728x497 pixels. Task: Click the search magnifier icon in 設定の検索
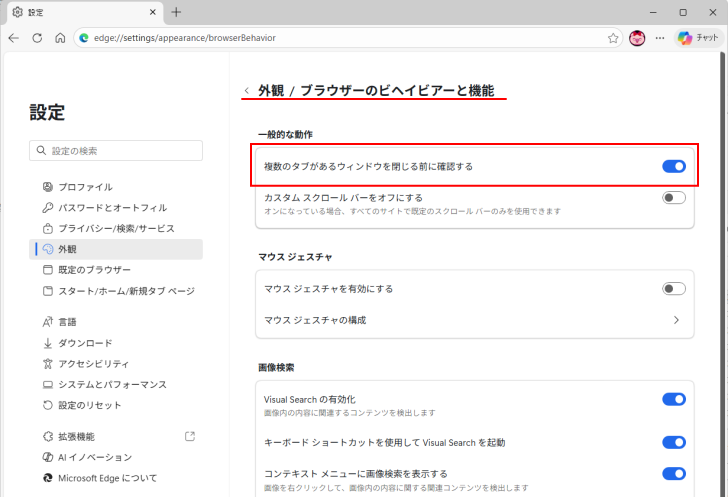[41, 150]
